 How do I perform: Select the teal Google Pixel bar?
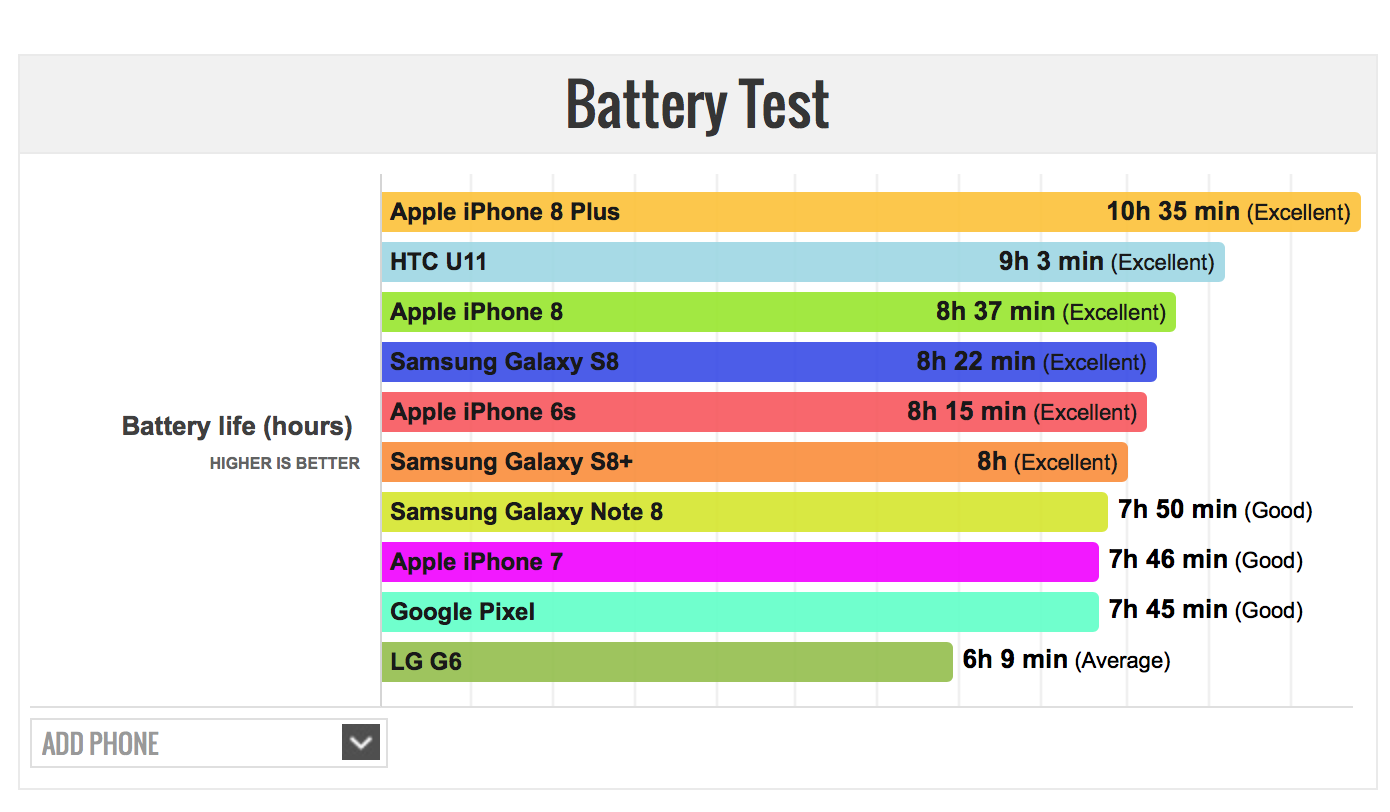(740, 612)
